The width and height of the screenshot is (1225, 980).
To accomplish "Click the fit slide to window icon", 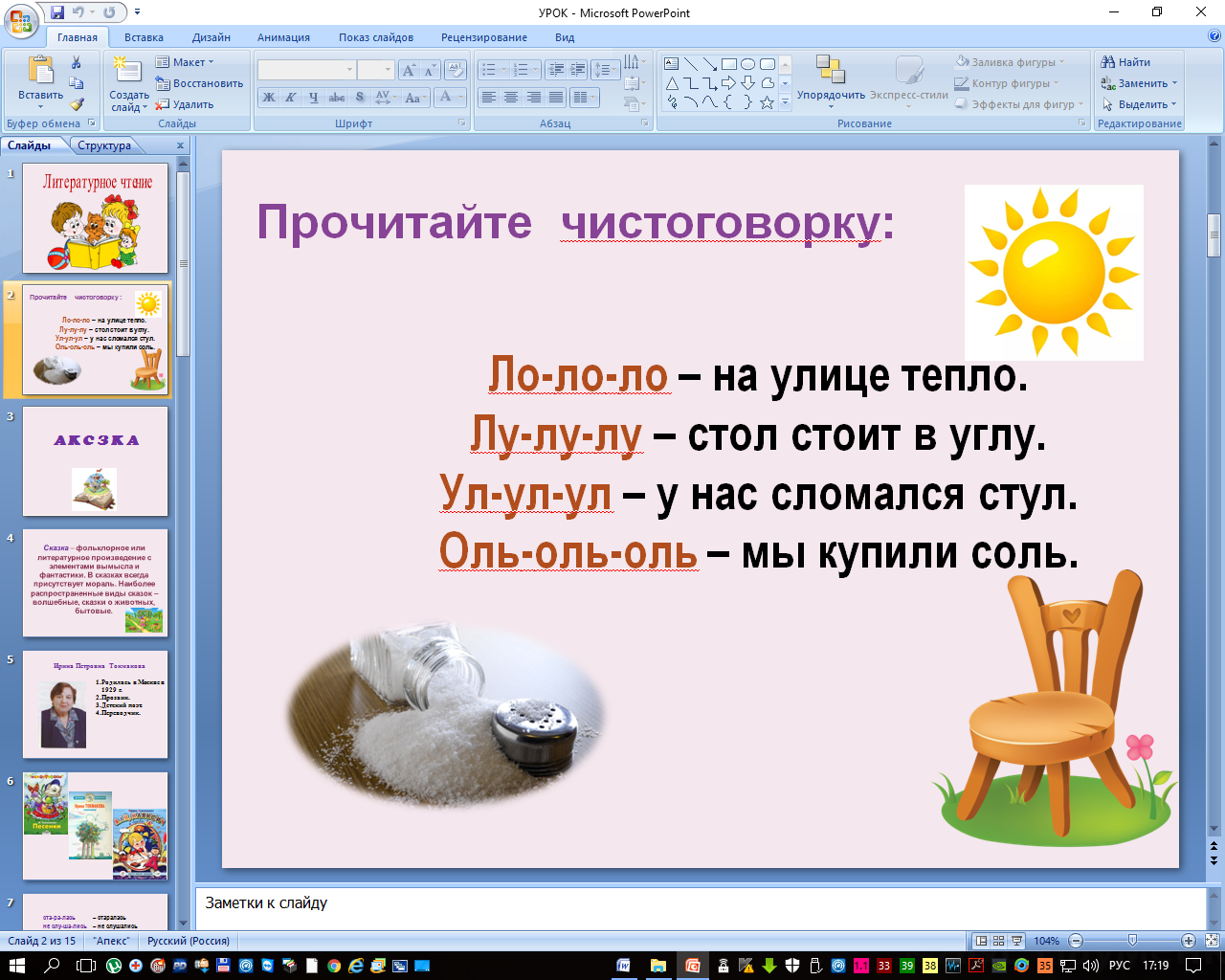I will pyautogui.click(x=1210, y=941).
